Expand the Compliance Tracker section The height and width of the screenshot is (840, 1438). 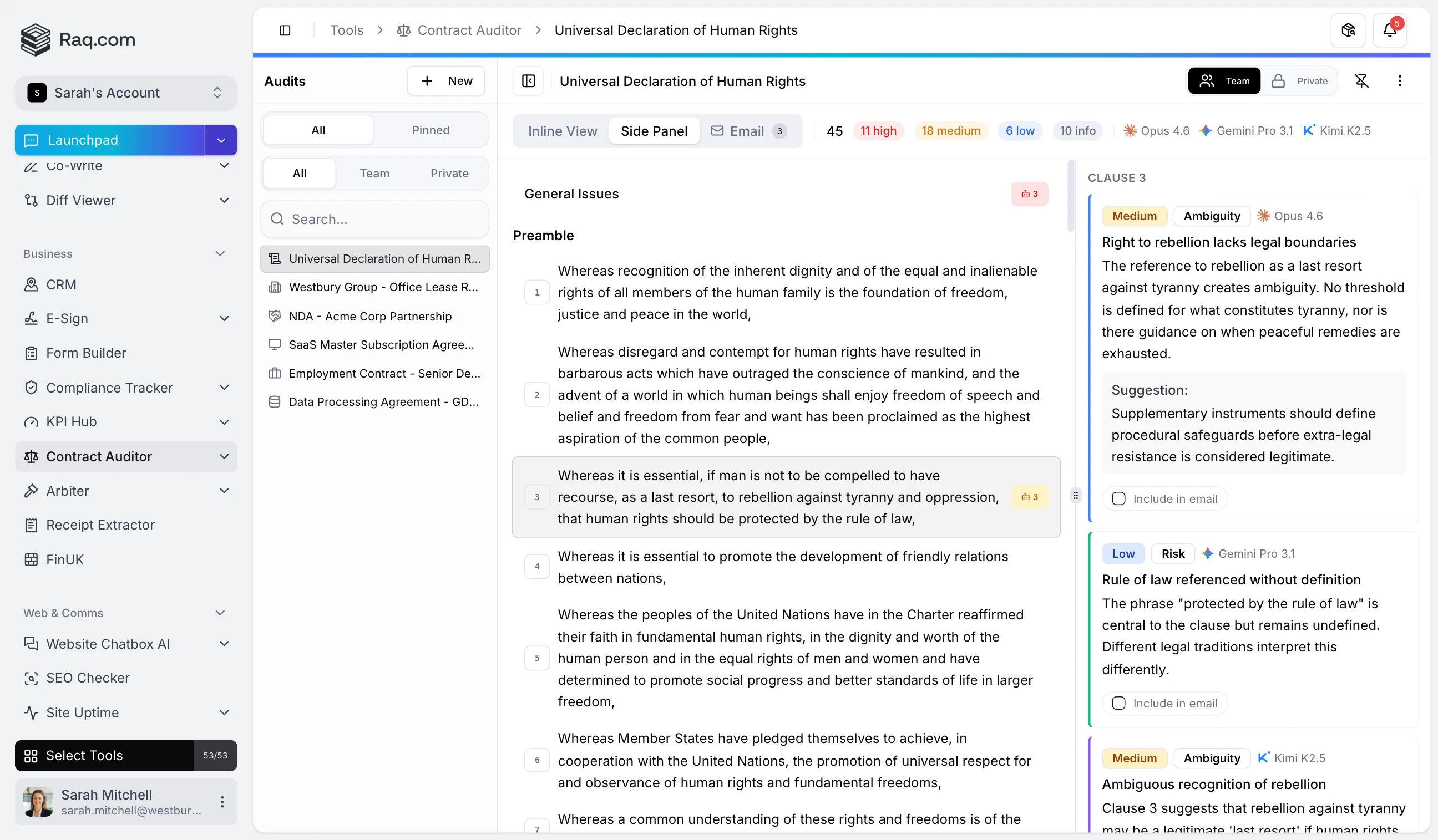click(x=224, y=387)
